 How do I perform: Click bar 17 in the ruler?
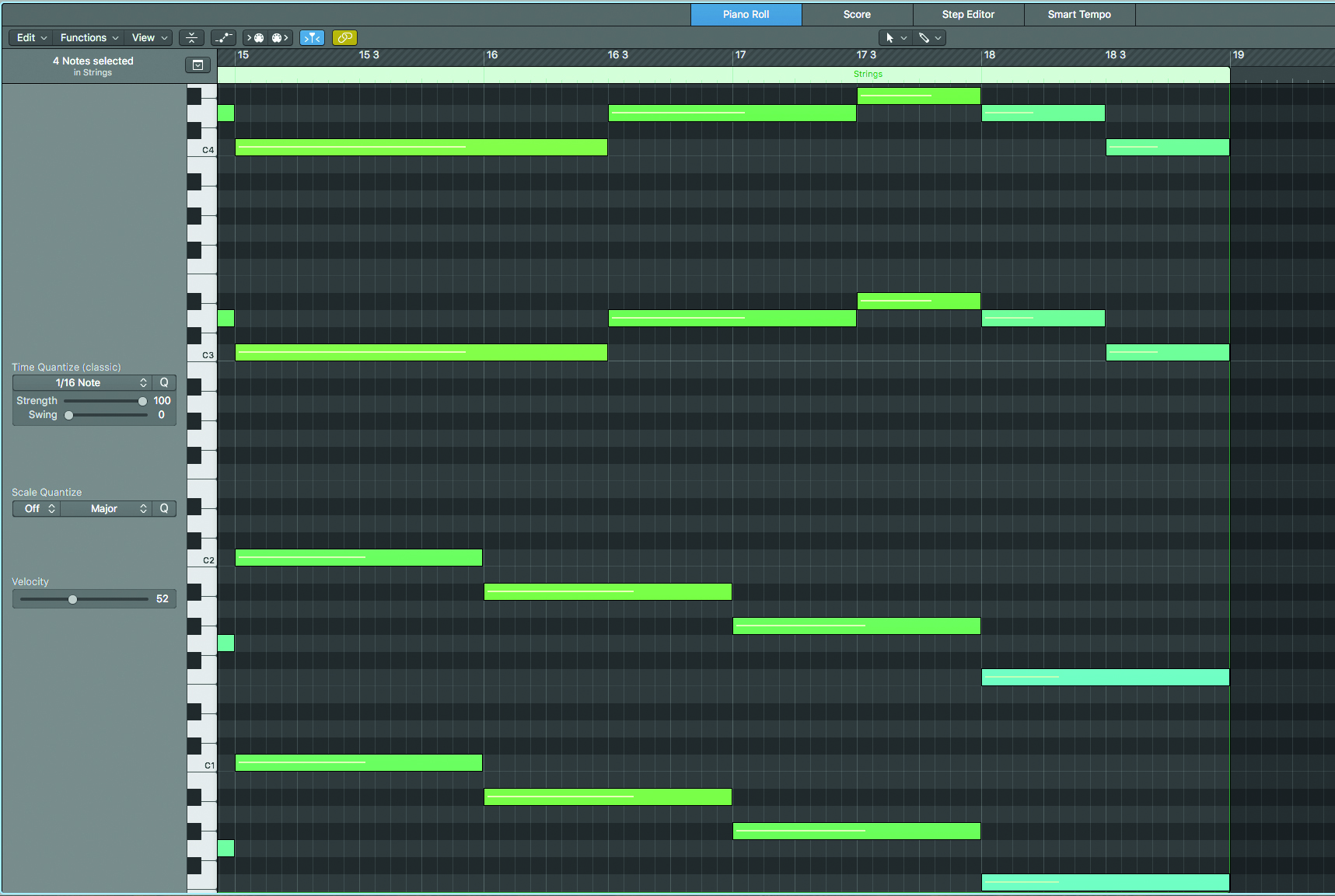click(x=740, y=55)
